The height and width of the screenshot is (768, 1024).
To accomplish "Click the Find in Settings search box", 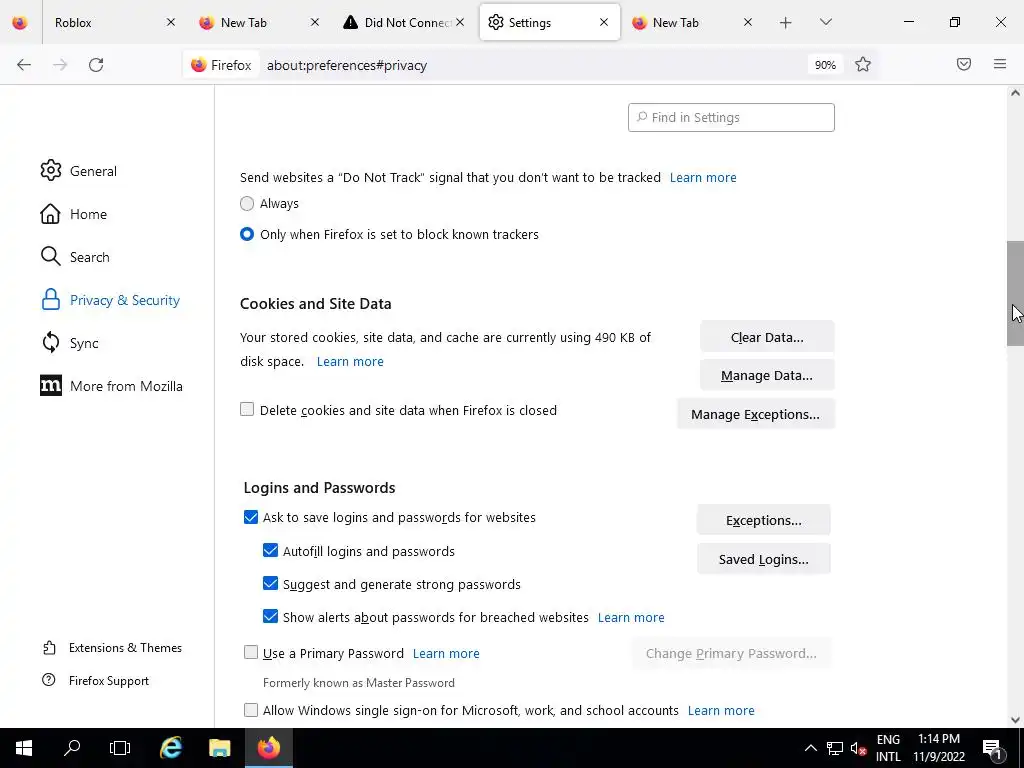I will pyautogui.click(x=731, y=118).
